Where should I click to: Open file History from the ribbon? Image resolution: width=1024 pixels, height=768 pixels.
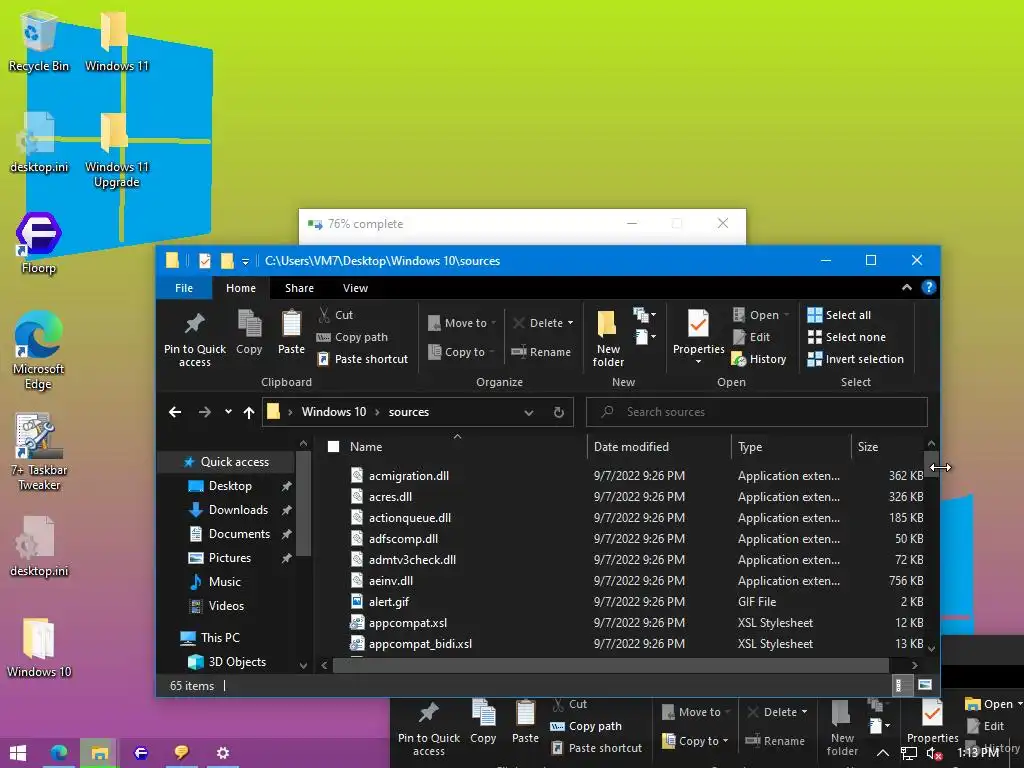pos(759,359)
